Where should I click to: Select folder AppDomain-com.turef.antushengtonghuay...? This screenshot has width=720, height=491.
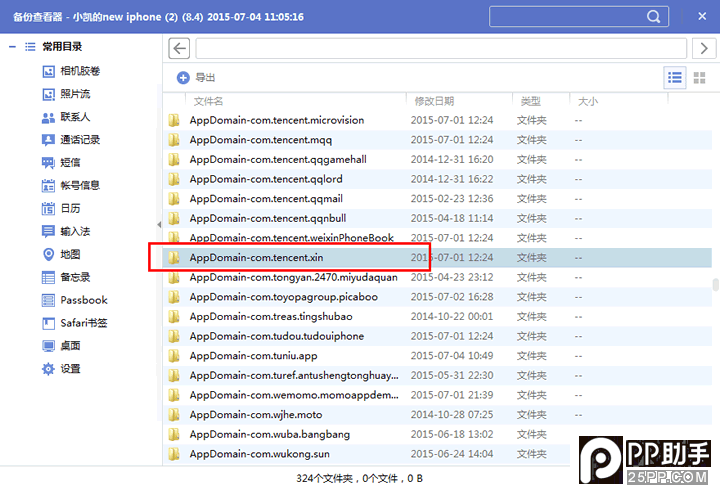point(437,376)
